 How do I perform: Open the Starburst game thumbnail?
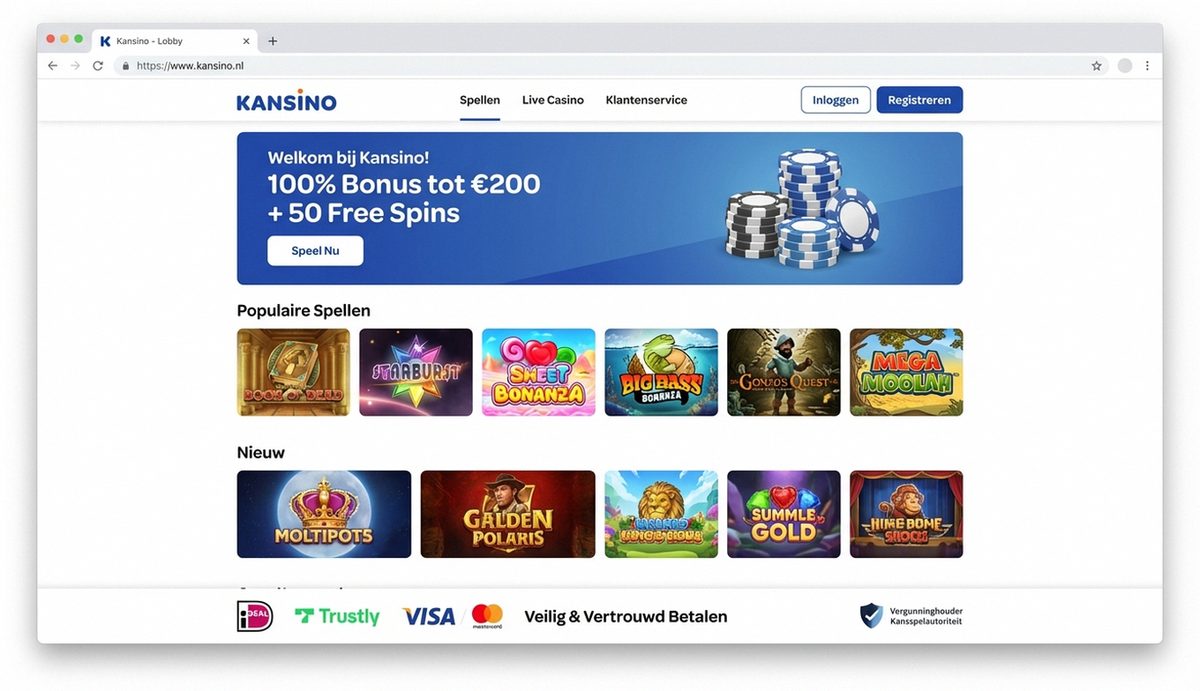tap(416, 372)
